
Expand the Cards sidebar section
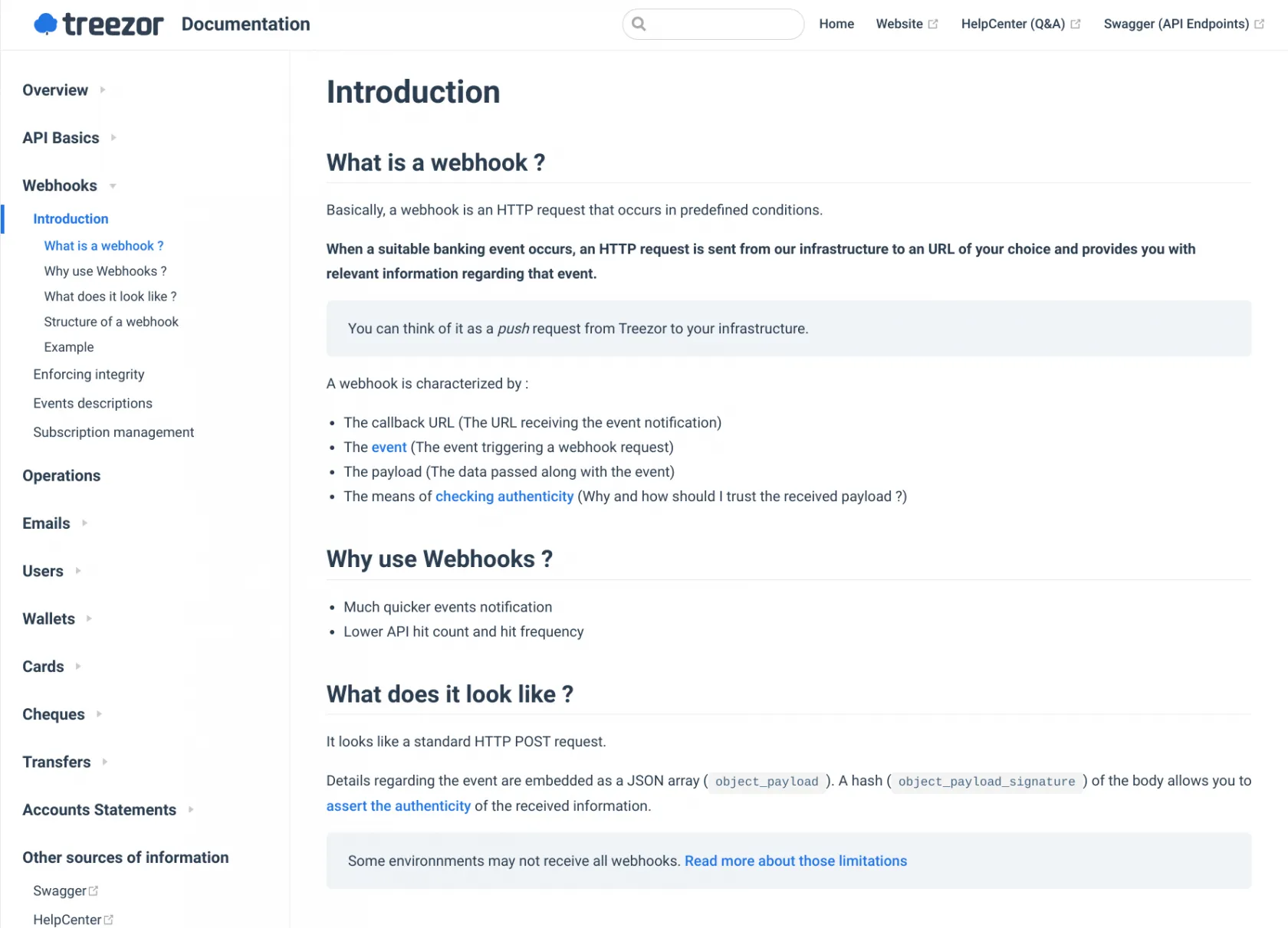78,667
